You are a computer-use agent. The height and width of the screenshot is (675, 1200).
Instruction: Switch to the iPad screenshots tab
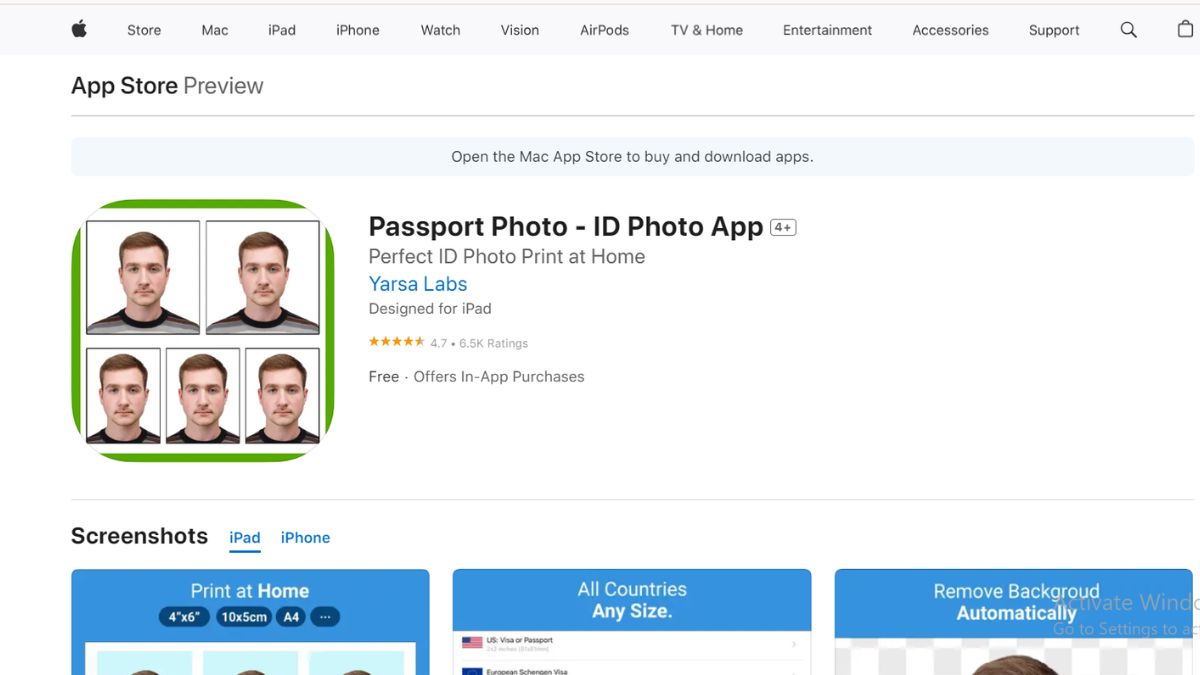(244, 537)
